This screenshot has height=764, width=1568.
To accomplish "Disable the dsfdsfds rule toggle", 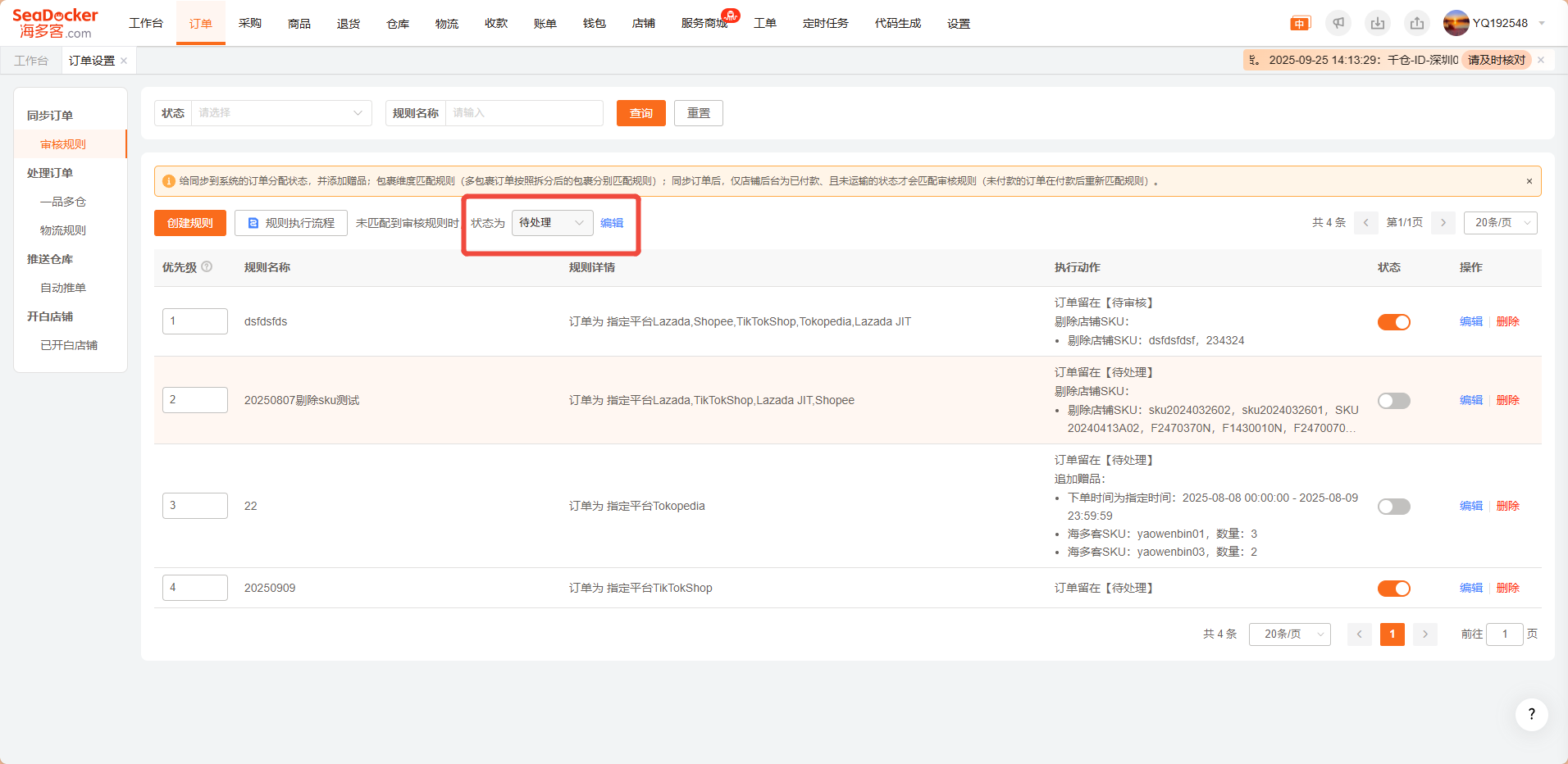I will pos(1393,322).
